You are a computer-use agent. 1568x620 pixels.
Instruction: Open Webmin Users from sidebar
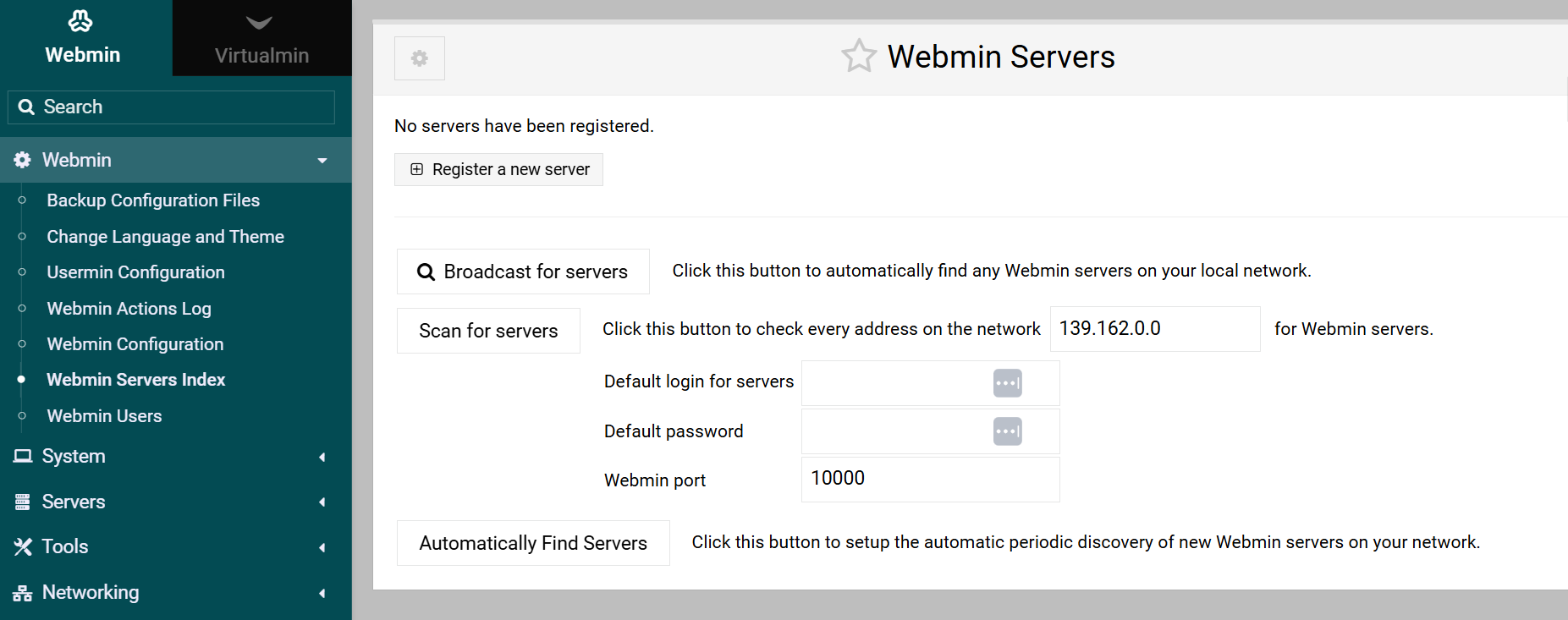(104, 416)
